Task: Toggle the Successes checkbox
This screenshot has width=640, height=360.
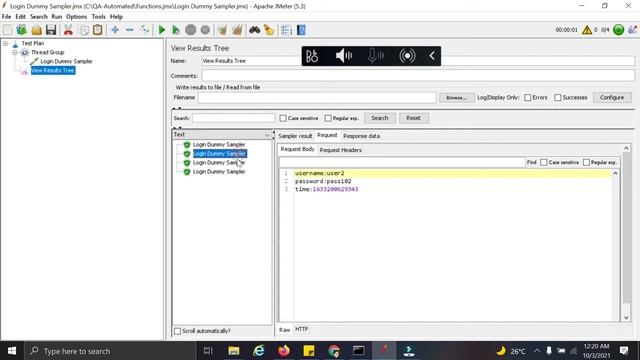Action: 558,98
